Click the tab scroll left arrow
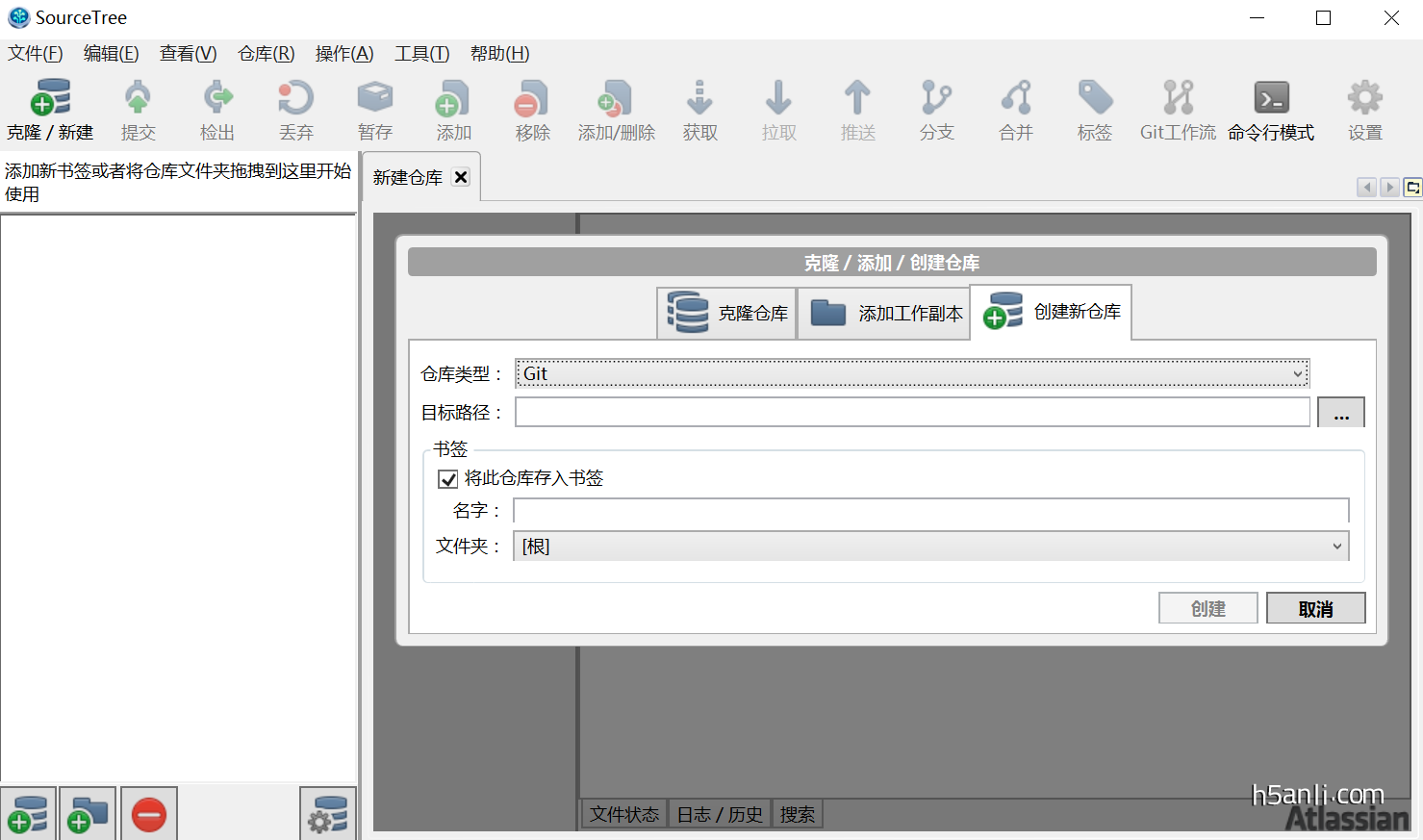This screenshot has height=840, width=1423. pos(1366,188)
